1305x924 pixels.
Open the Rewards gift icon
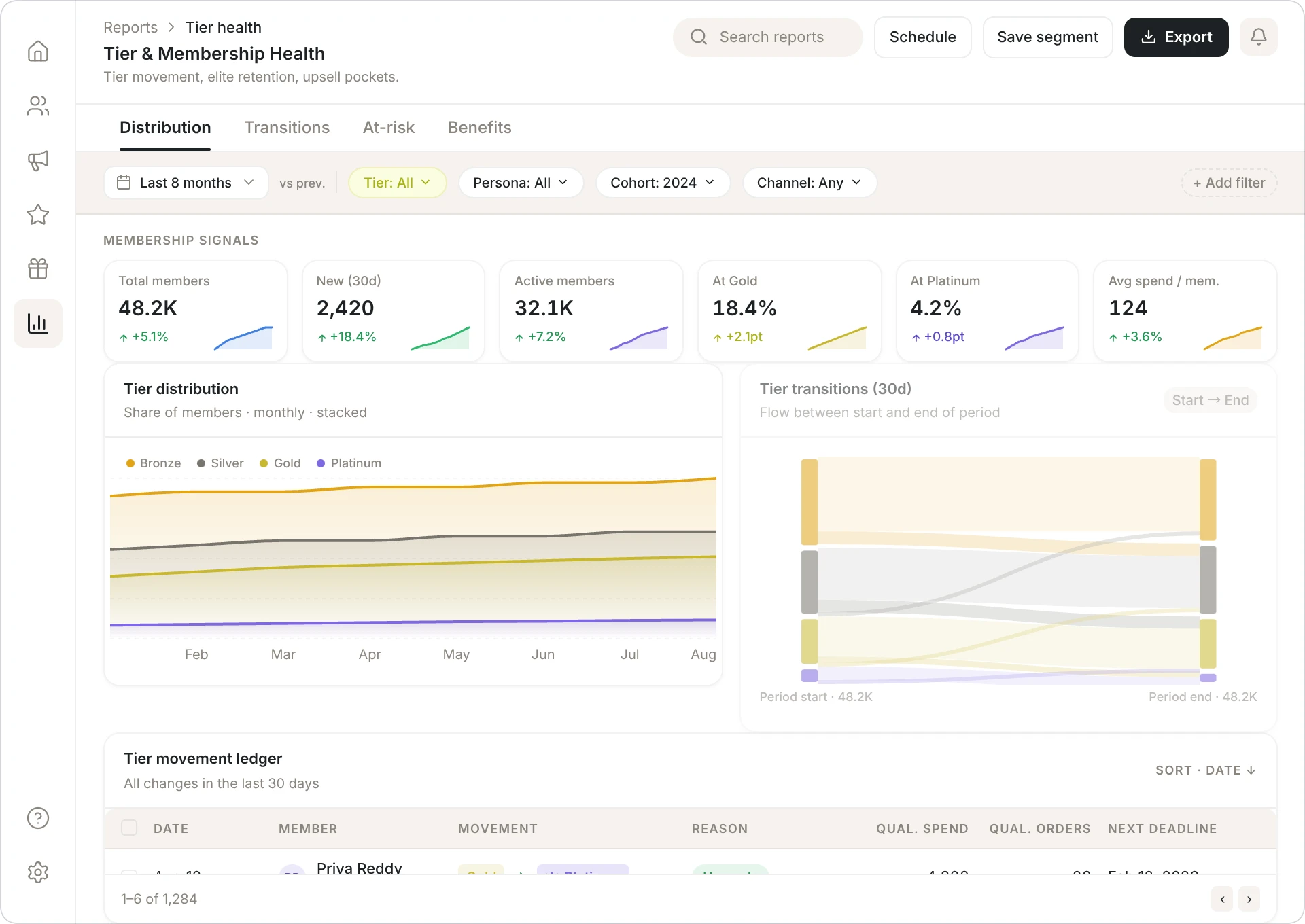[x=38, y=269]
